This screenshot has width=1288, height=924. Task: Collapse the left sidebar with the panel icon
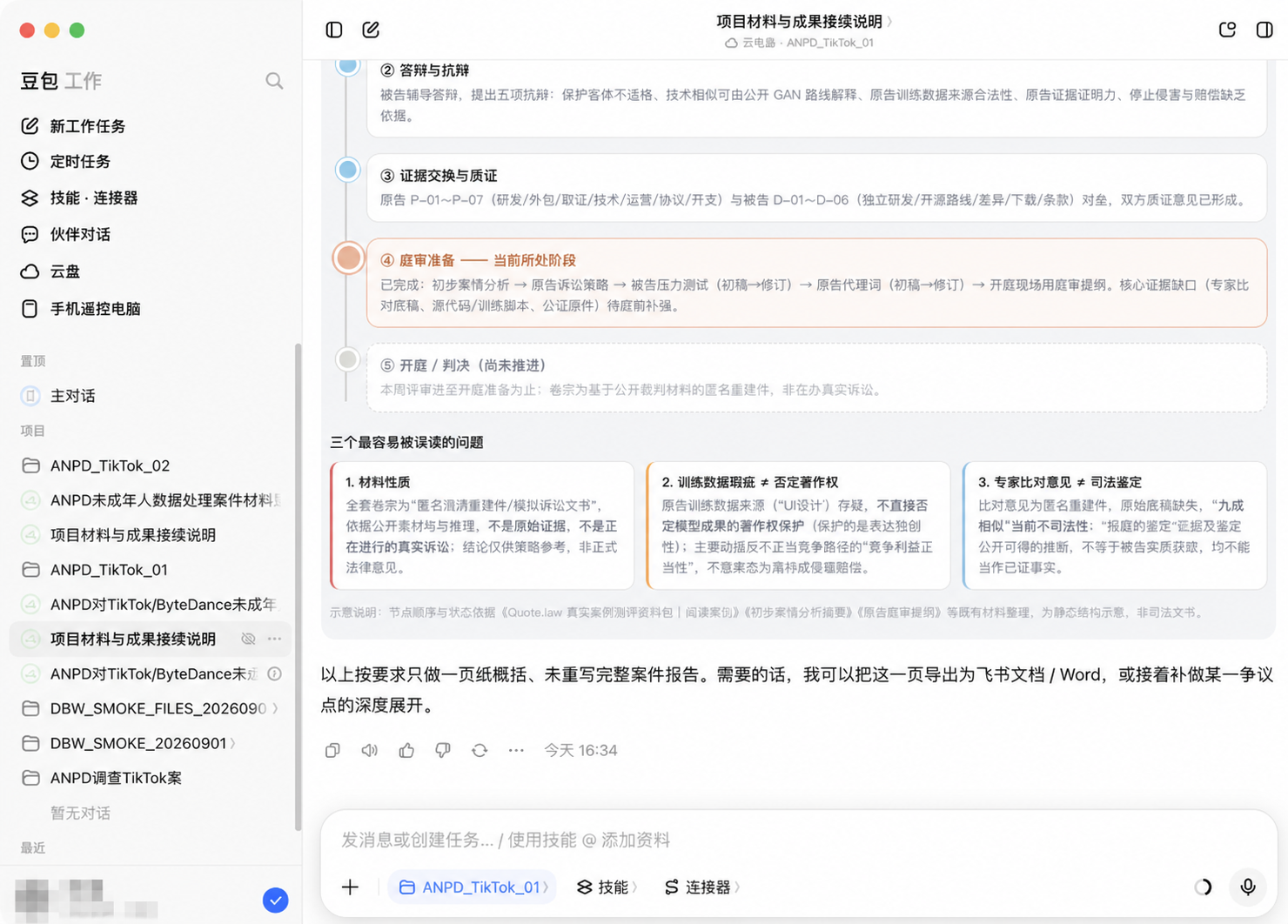pyautogui.click(x=334, y=30)
